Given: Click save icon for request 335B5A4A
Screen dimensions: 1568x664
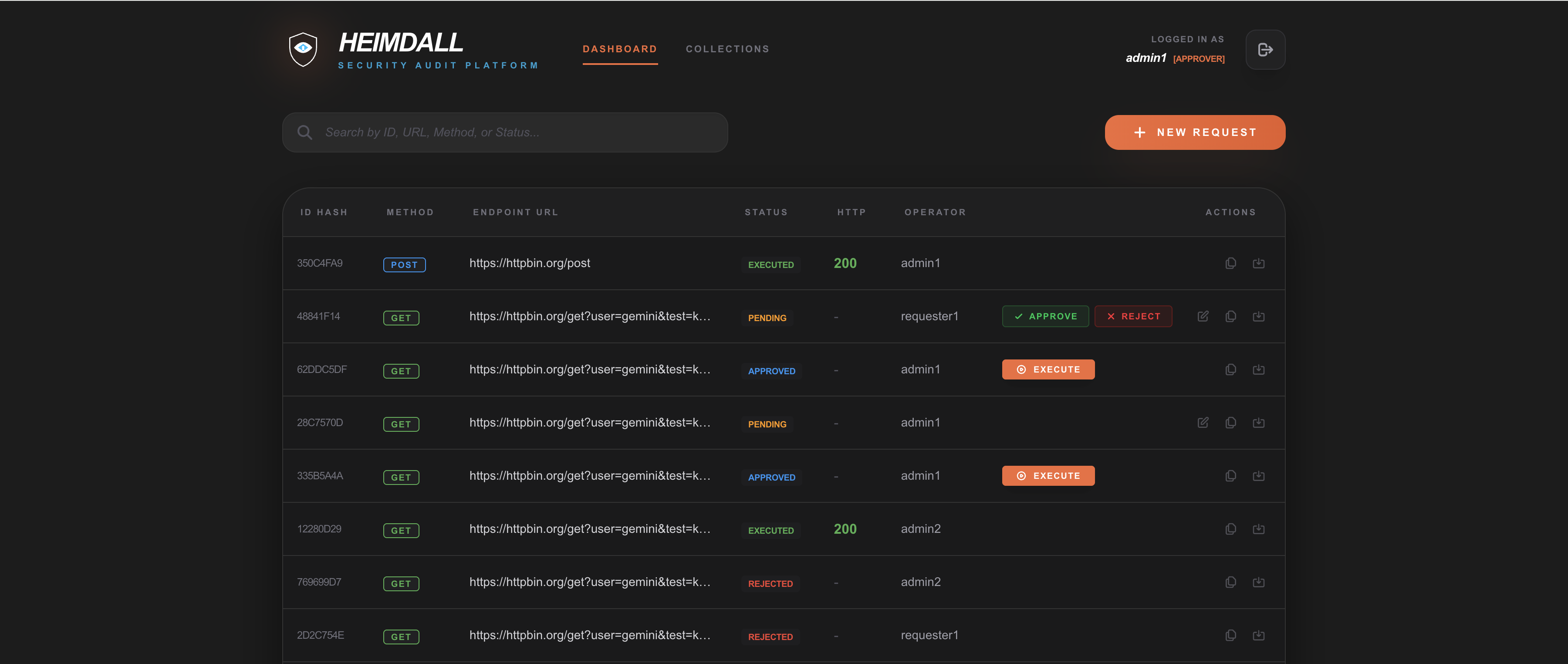Looking at the screenshot, I should [x=1258, y=476].
